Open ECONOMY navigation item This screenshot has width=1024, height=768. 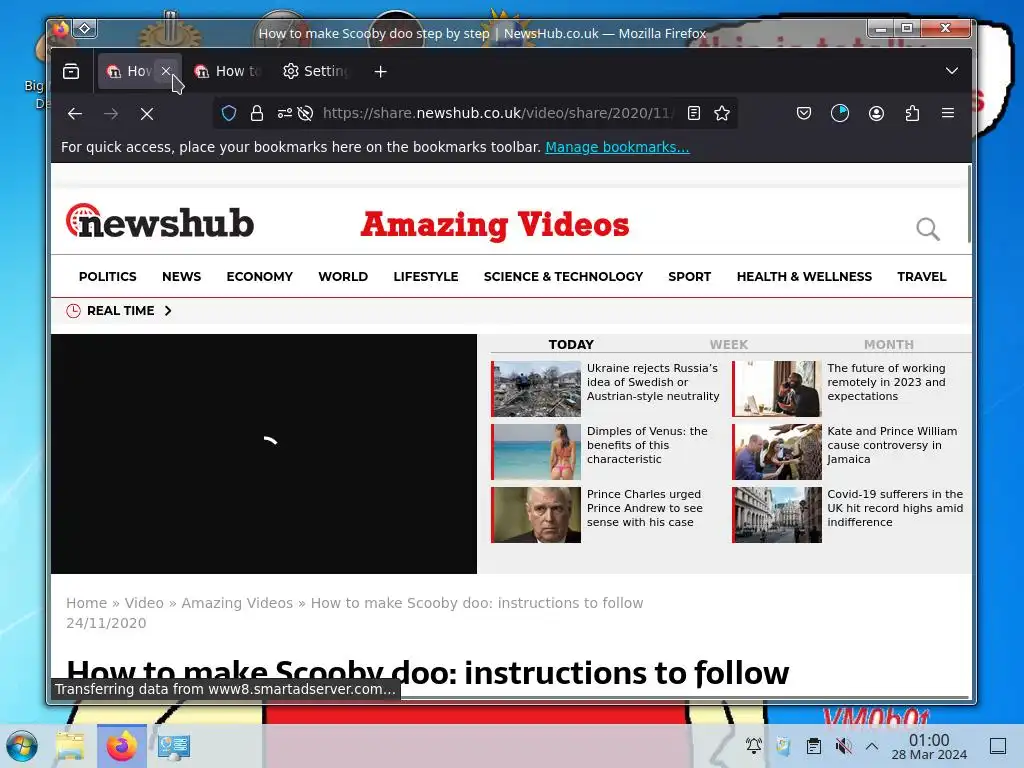click(x=259, y=277)
